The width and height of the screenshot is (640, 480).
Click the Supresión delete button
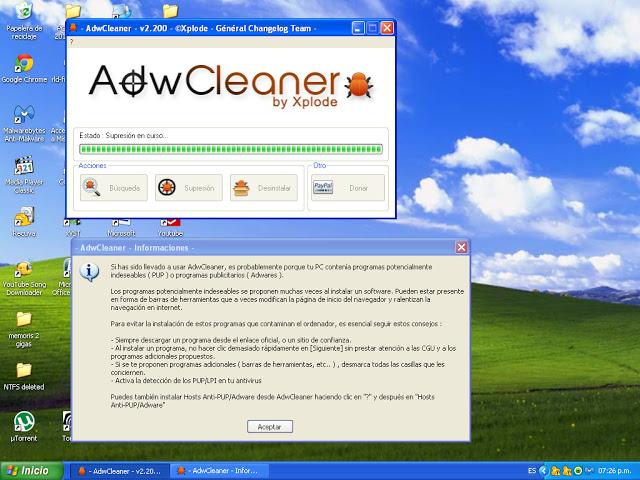click(188, 187)
